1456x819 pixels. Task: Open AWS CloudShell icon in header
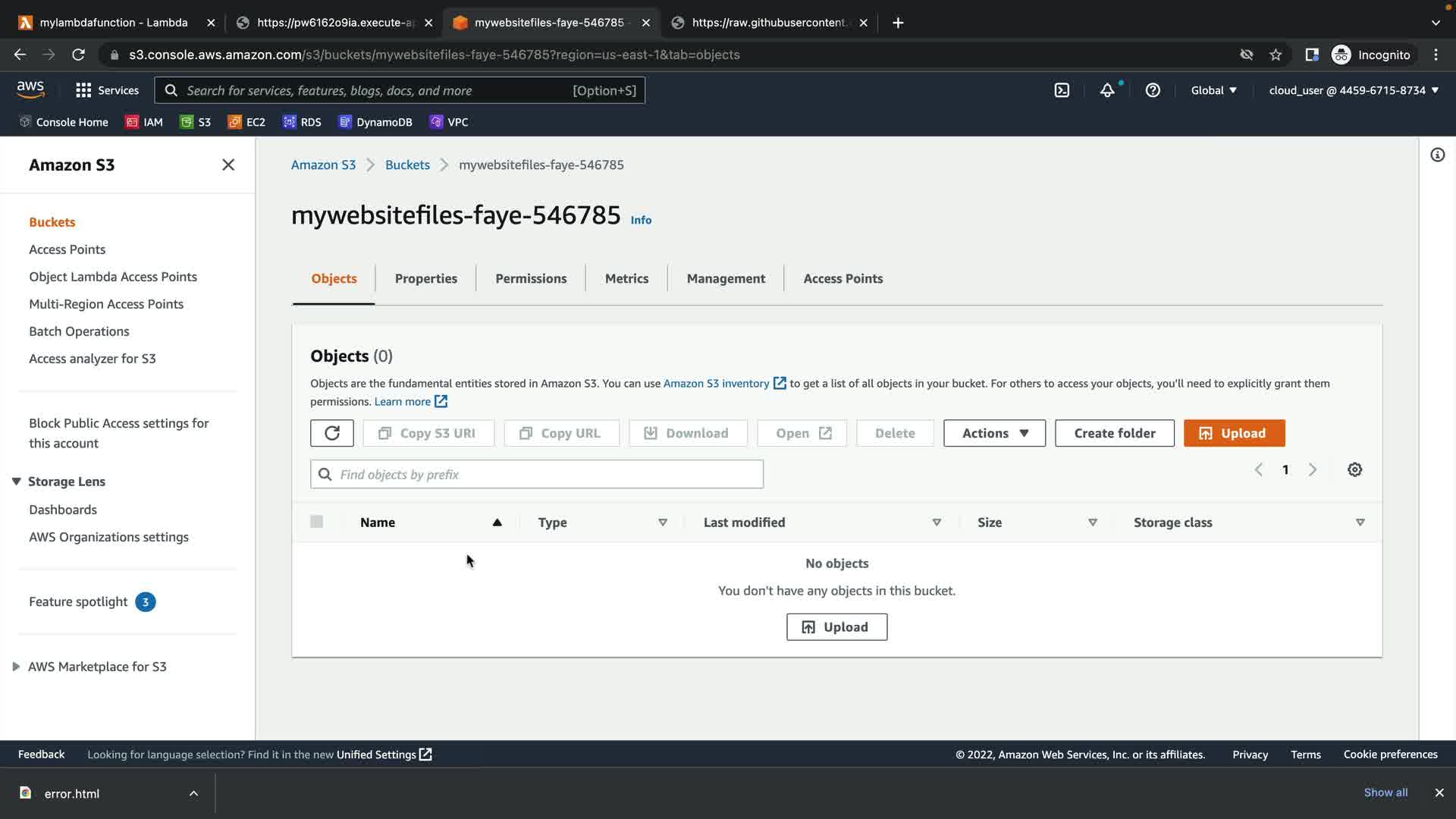pos(1062,90)
